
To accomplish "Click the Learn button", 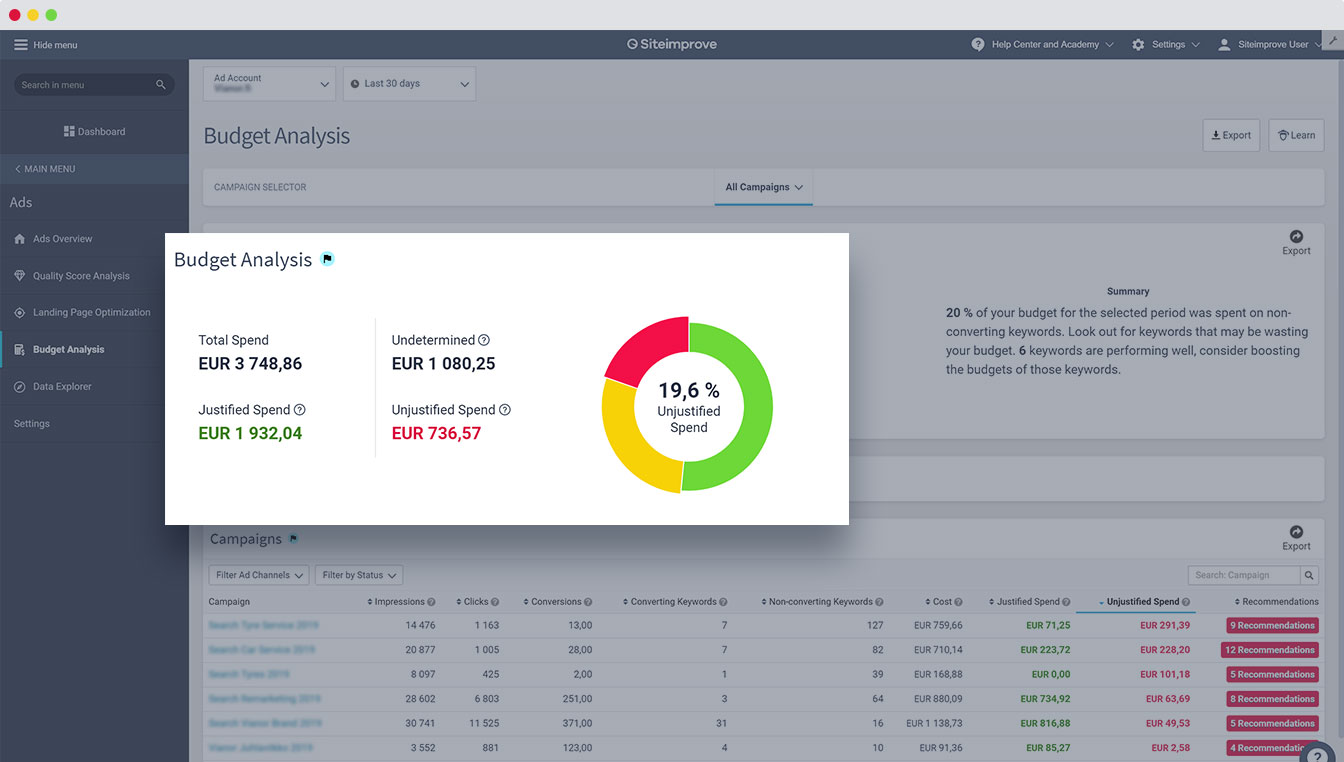I will pos(1296,135).
